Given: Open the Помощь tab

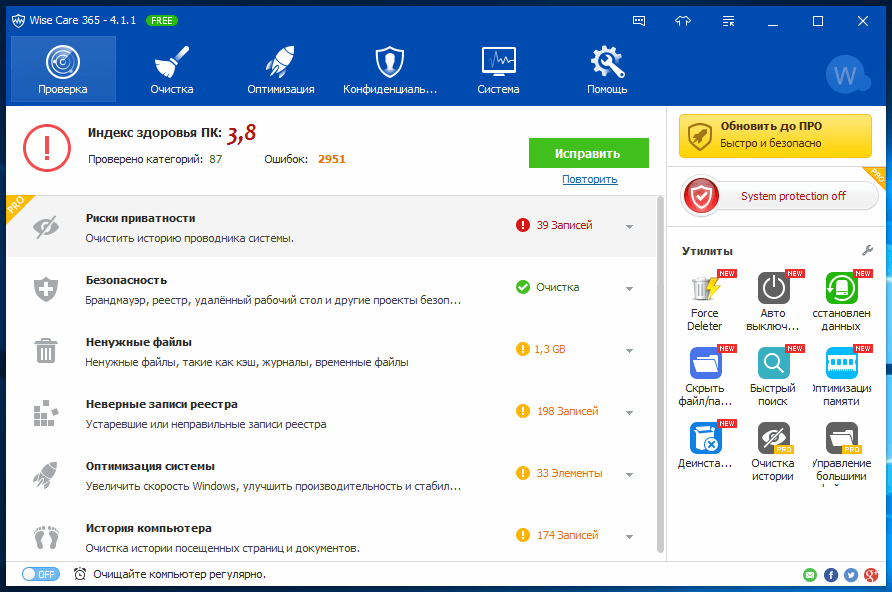Looking at the screenshot, I should click(x=607, y=69).
